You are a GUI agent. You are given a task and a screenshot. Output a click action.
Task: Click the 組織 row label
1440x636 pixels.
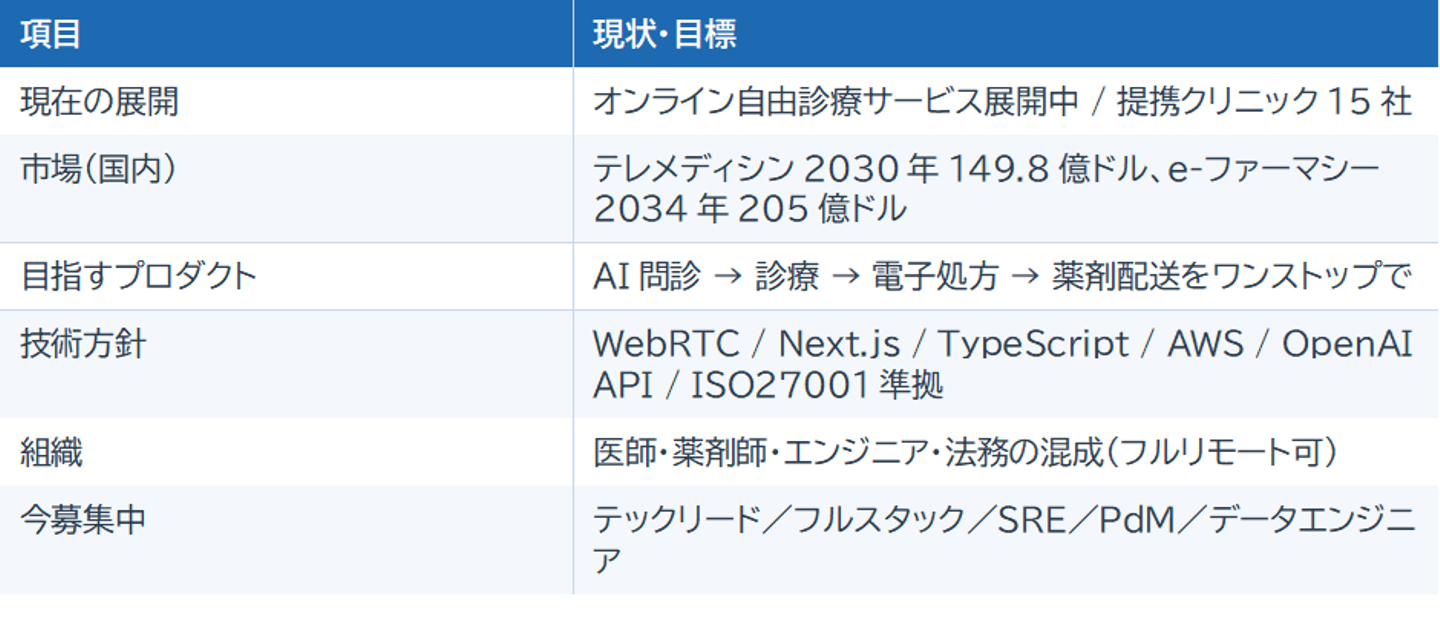tap(52, 452)
